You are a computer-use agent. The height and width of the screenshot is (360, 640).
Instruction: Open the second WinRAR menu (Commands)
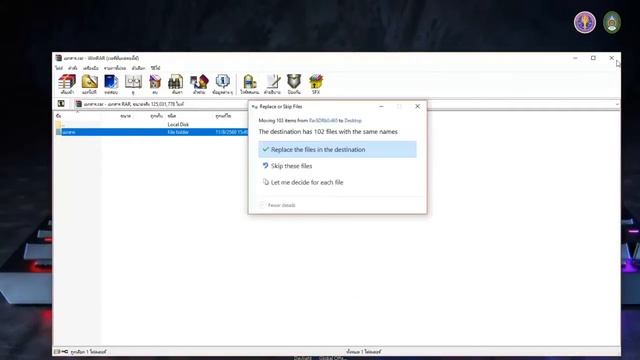pos(73,68)
